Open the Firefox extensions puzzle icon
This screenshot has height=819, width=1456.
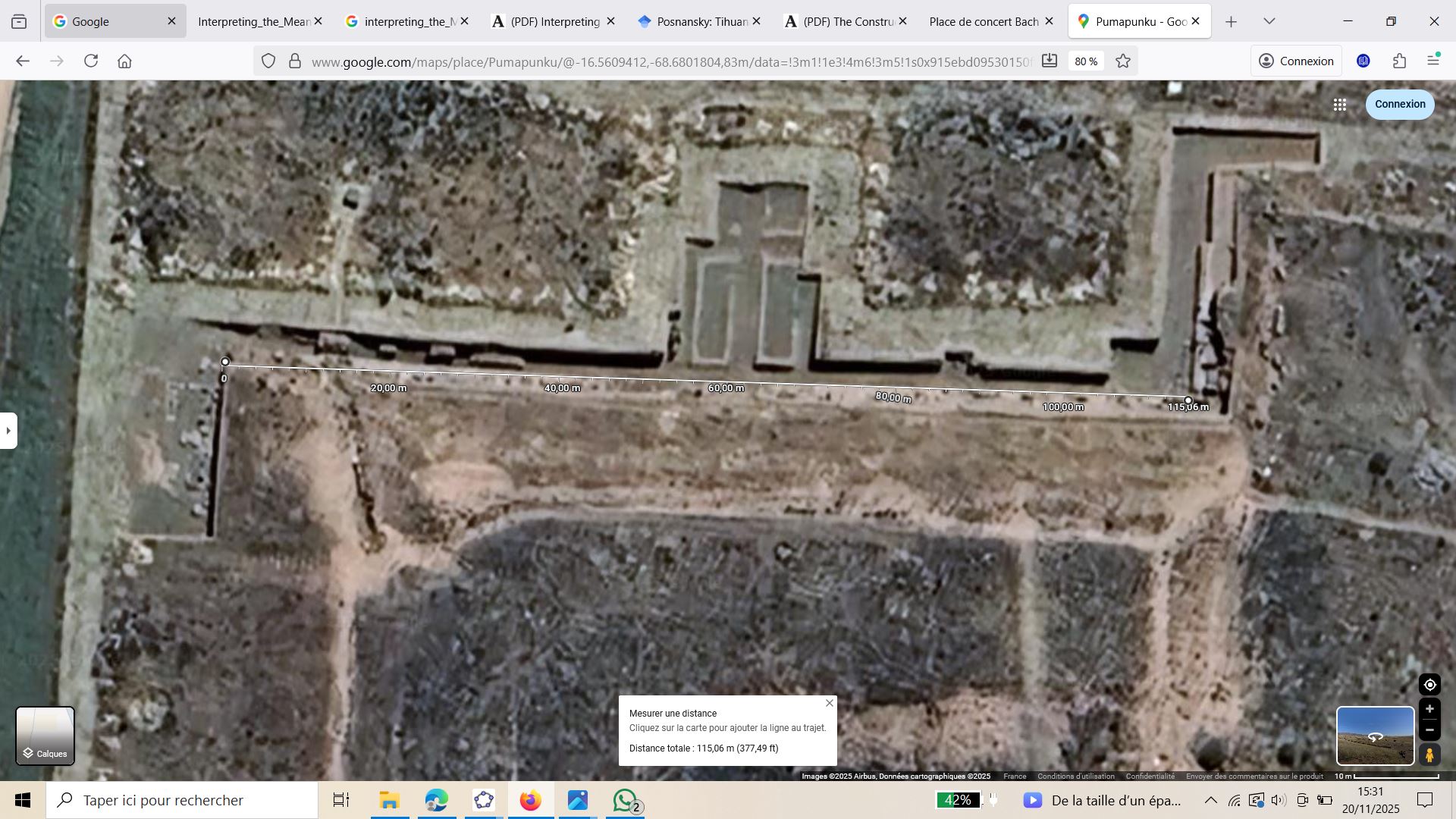(x=1399, y=61)
